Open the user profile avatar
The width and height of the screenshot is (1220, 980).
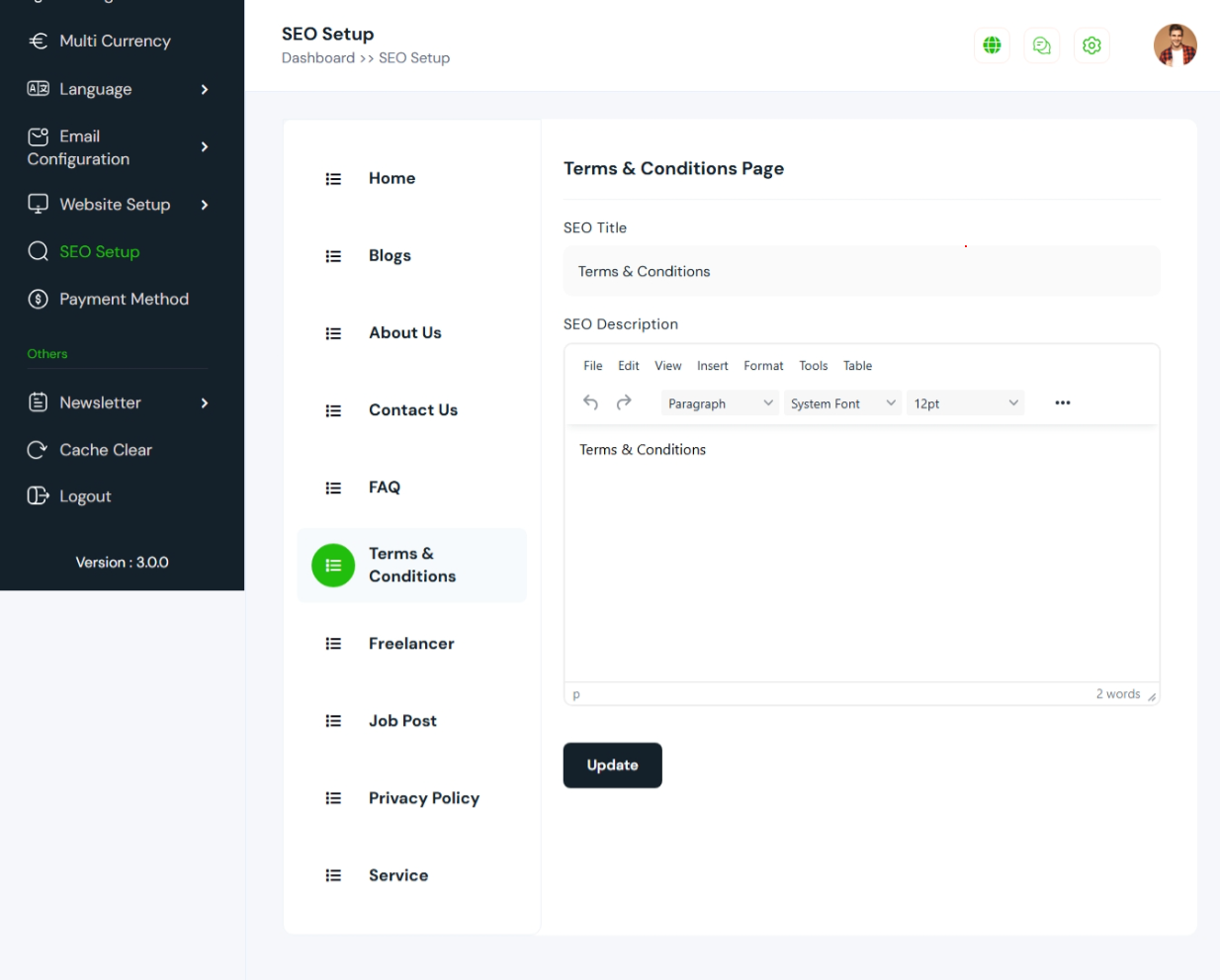point(1175,45)
